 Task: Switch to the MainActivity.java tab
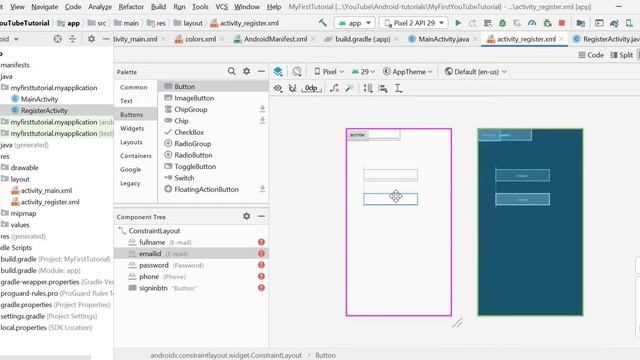[x=443, y=39]
